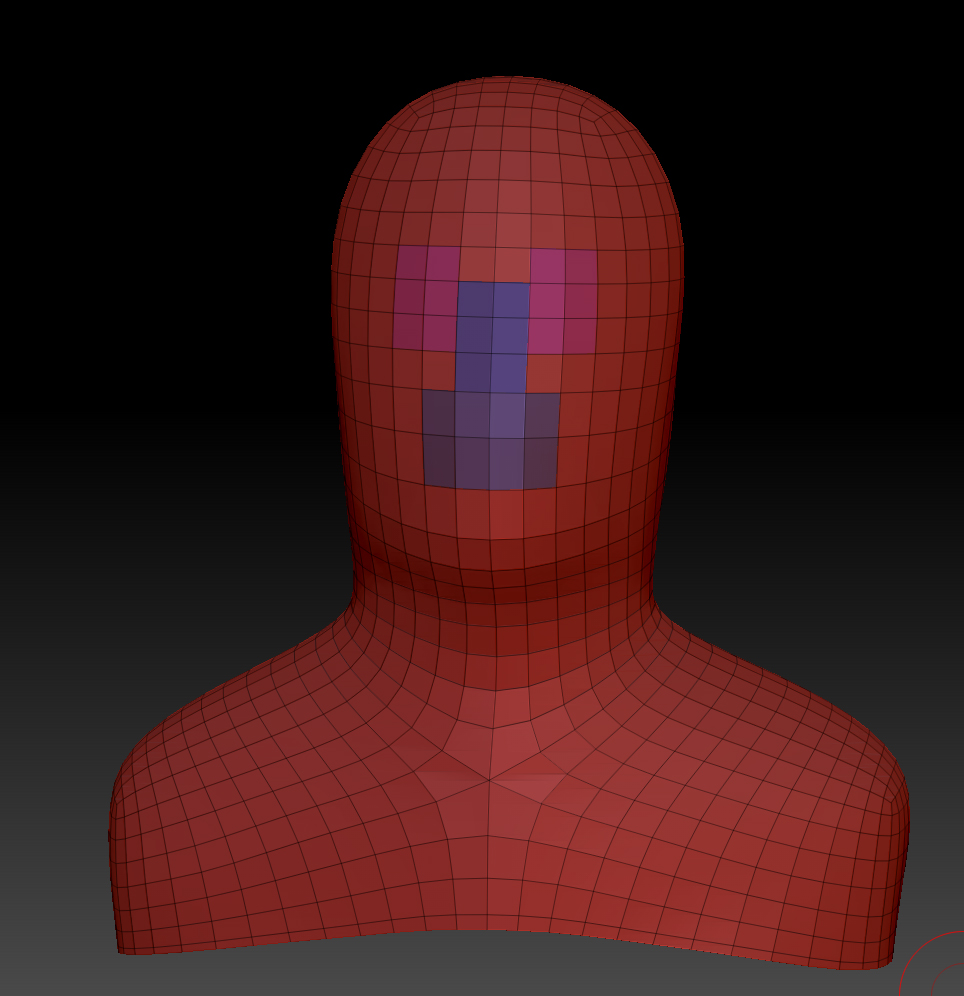The image size is (964, 996).
Task: Select the magenta polygroup on the viewer's right
Action: tap(563, 302)
